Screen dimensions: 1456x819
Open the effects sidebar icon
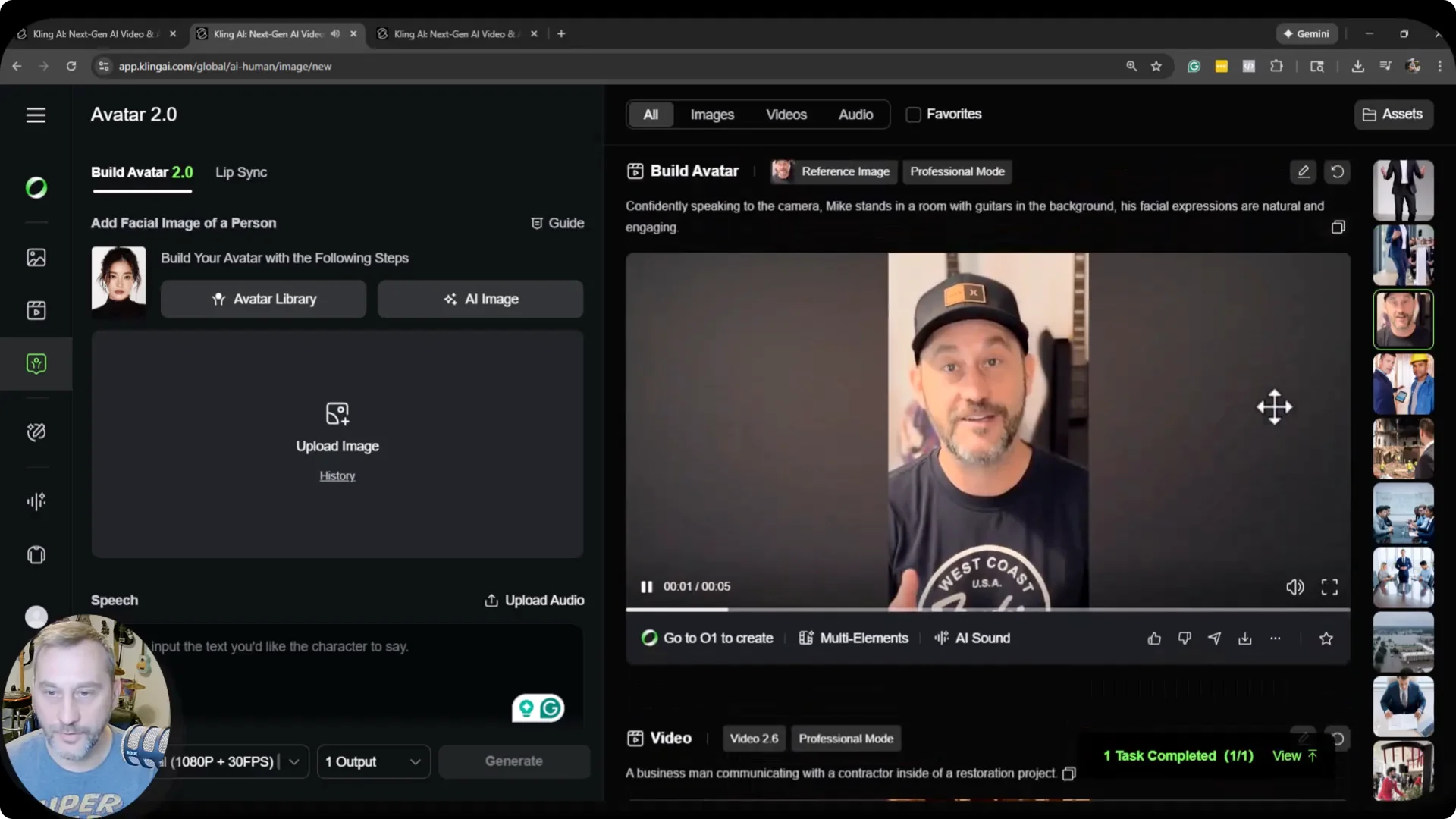(36, 432)
